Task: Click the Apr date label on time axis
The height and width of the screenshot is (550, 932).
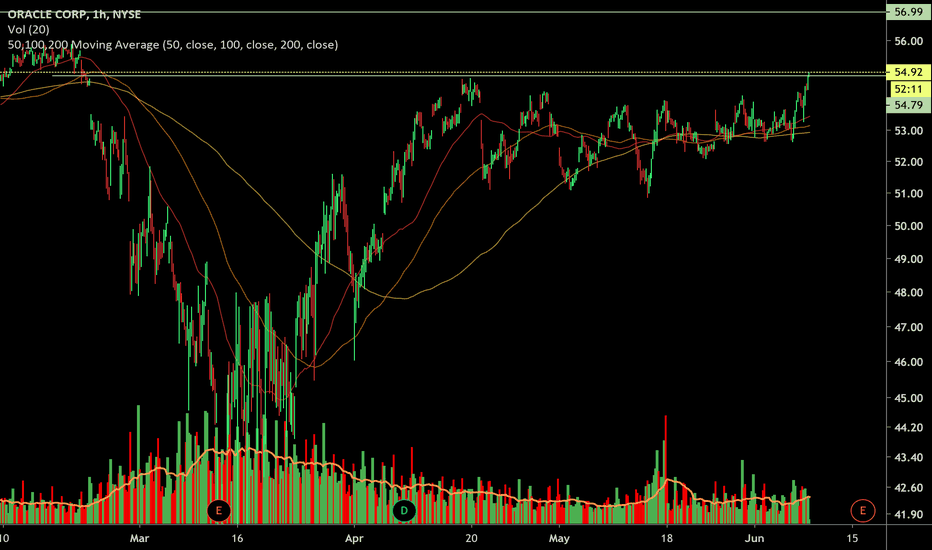Action: click(x=354, y=539)
